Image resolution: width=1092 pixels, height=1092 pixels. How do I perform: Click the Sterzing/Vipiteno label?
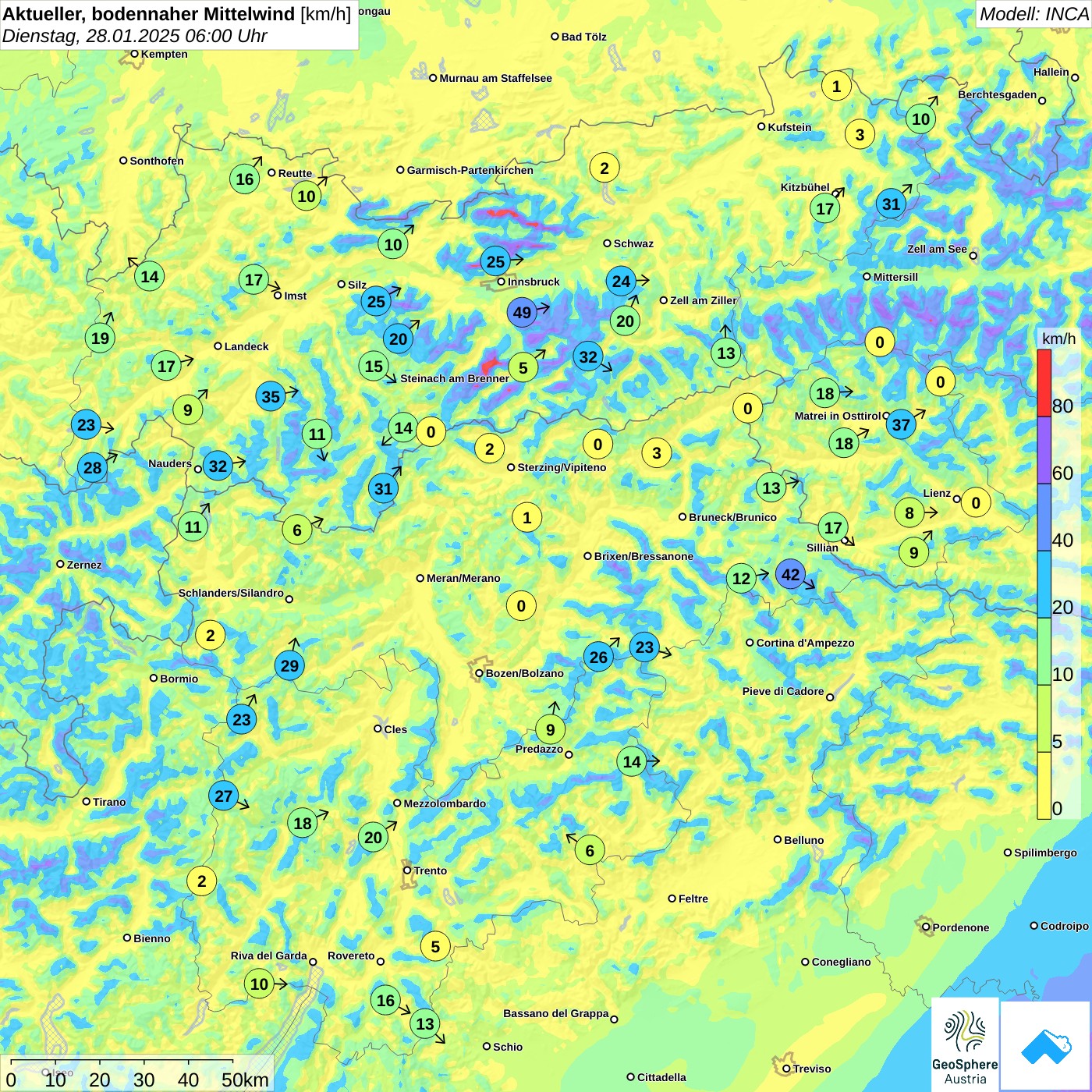click(562, 467)
